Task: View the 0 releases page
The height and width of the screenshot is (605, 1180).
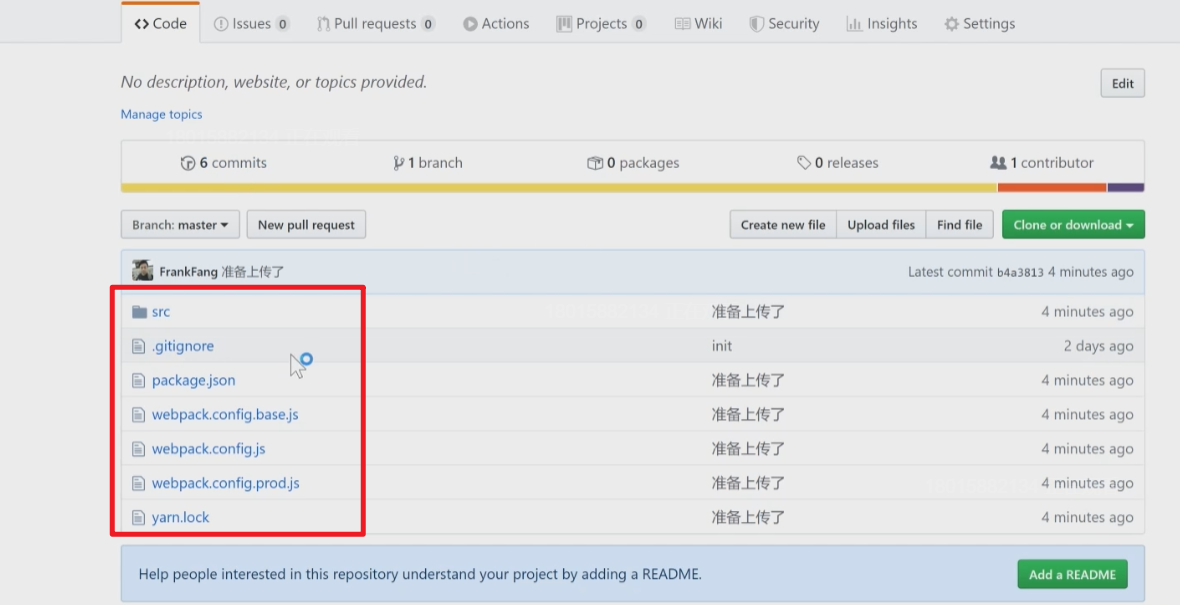Action: (838, 163)
